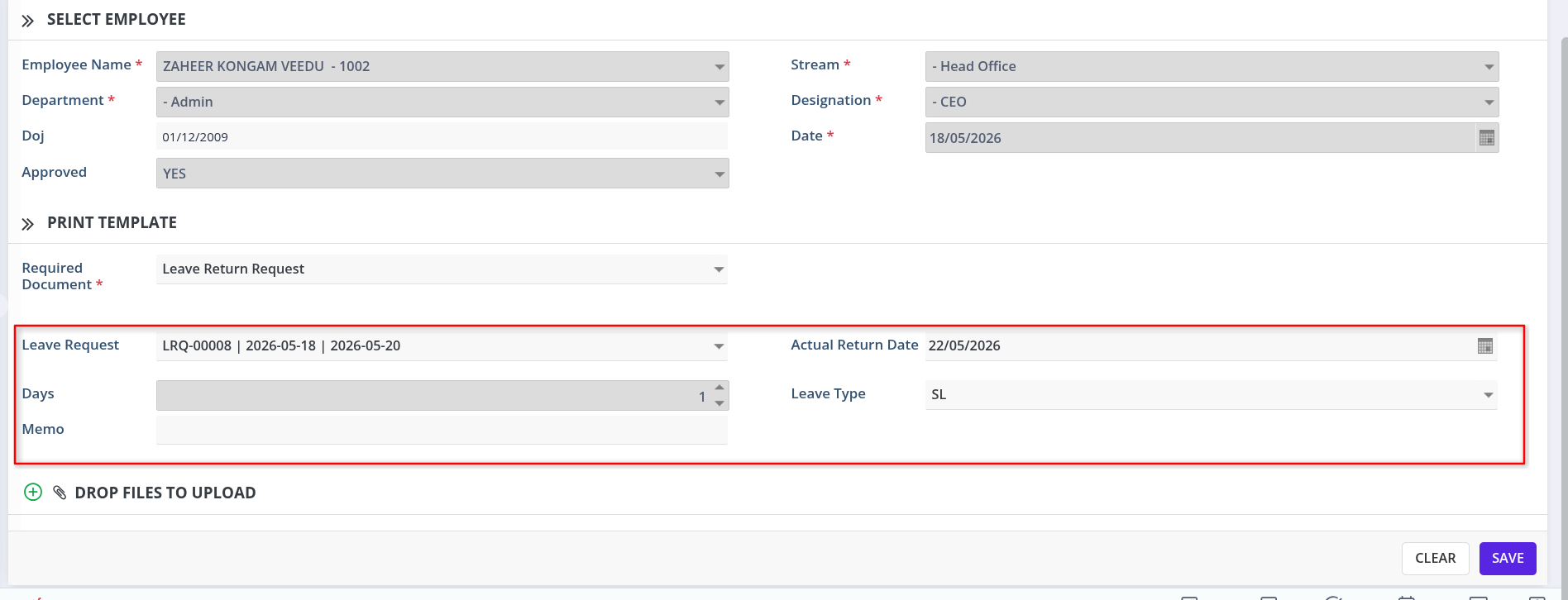Decrease Days value with down arrow

click(719, 403)
